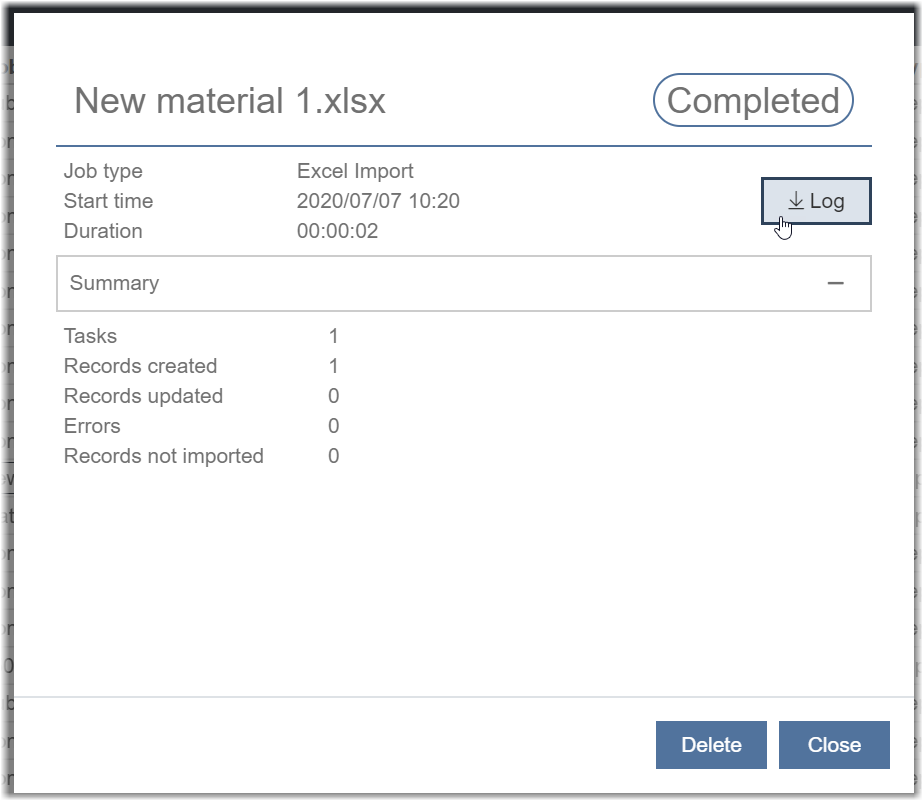The width and height of the screenshot is (924, 802).
Task: Click the Records created label
Action: (140, 366)
